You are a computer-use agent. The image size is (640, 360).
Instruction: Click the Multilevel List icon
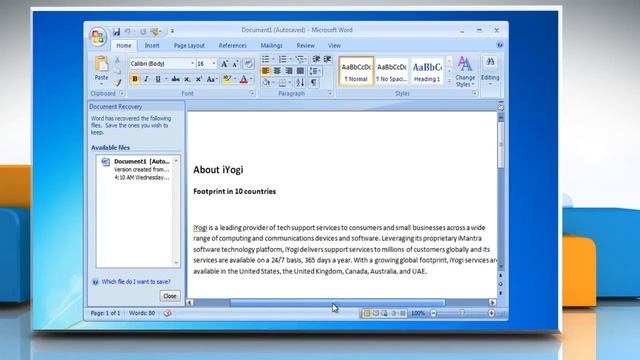coord(300,60)
